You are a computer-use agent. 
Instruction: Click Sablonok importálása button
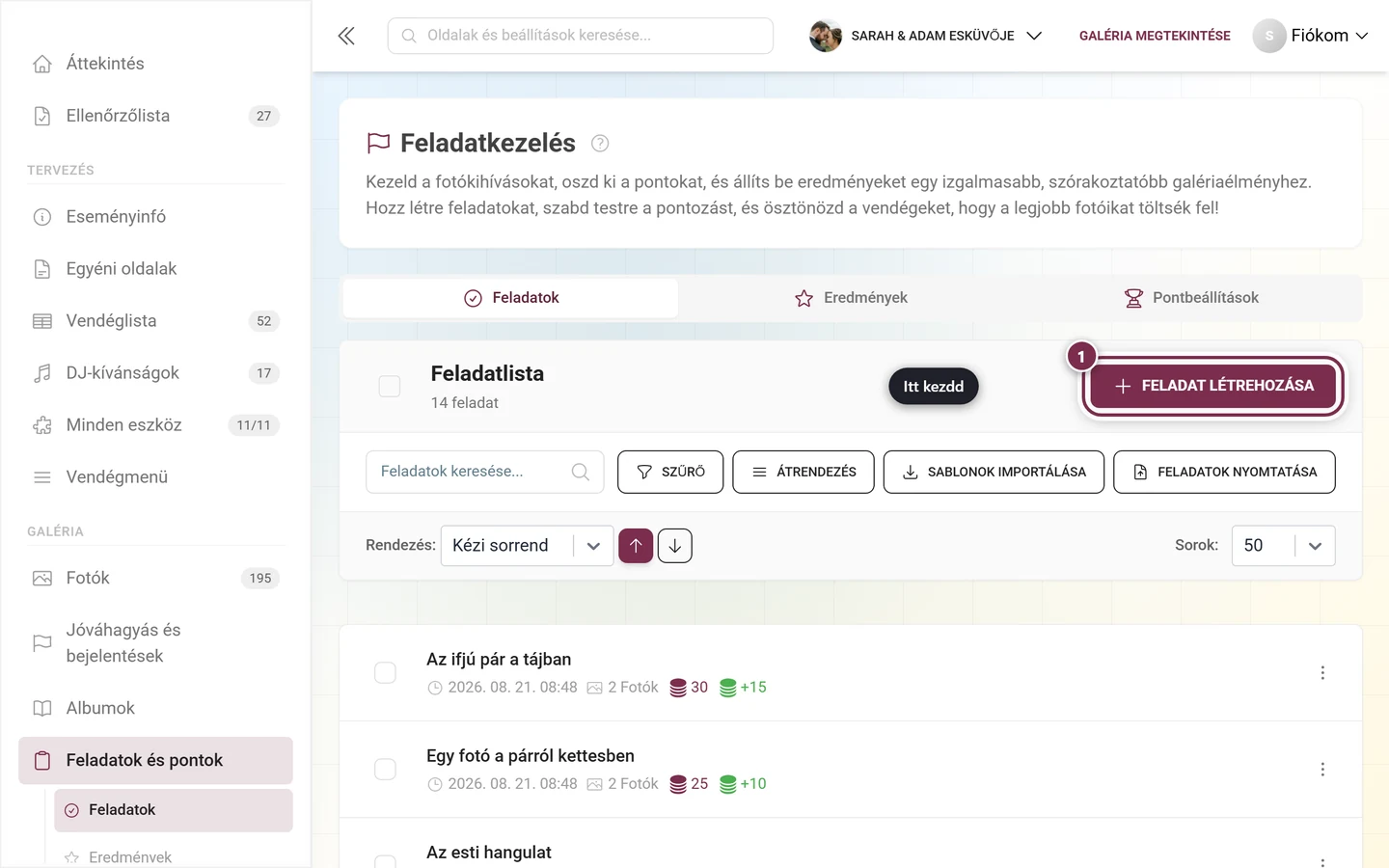click(x=994, y=472)
